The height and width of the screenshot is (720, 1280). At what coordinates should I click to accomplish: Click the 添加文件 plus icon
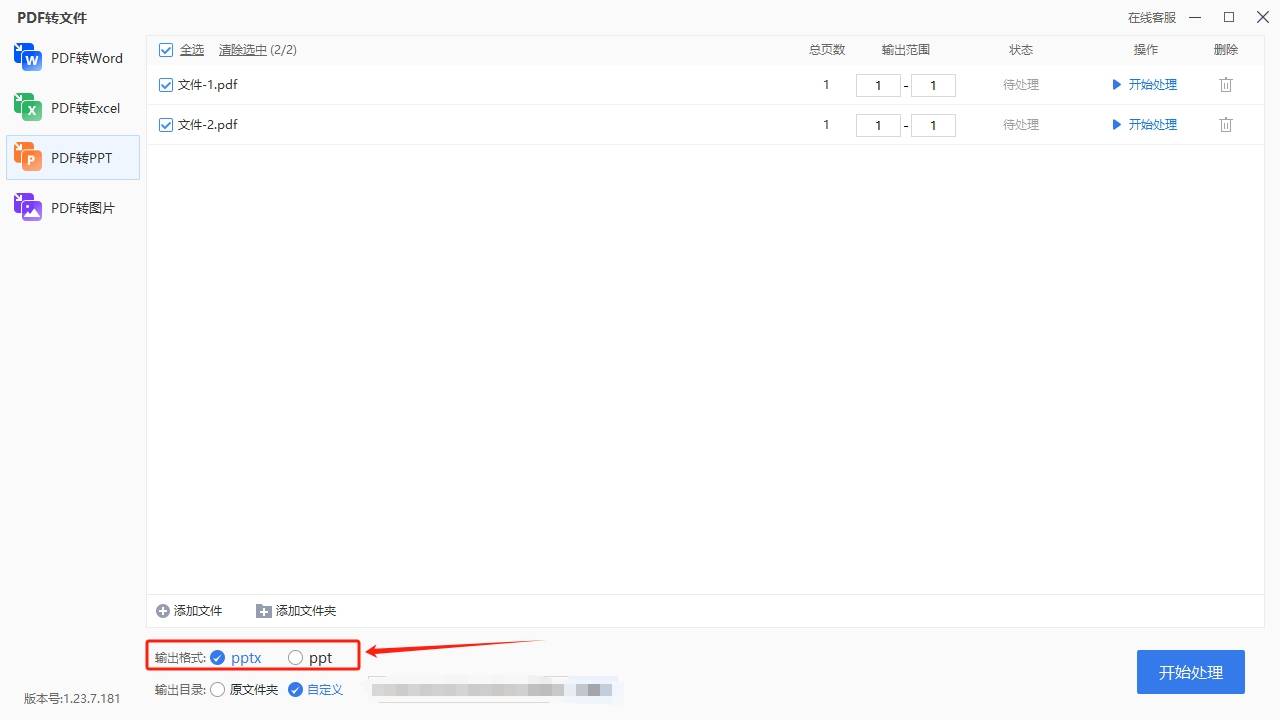[162, 610]
